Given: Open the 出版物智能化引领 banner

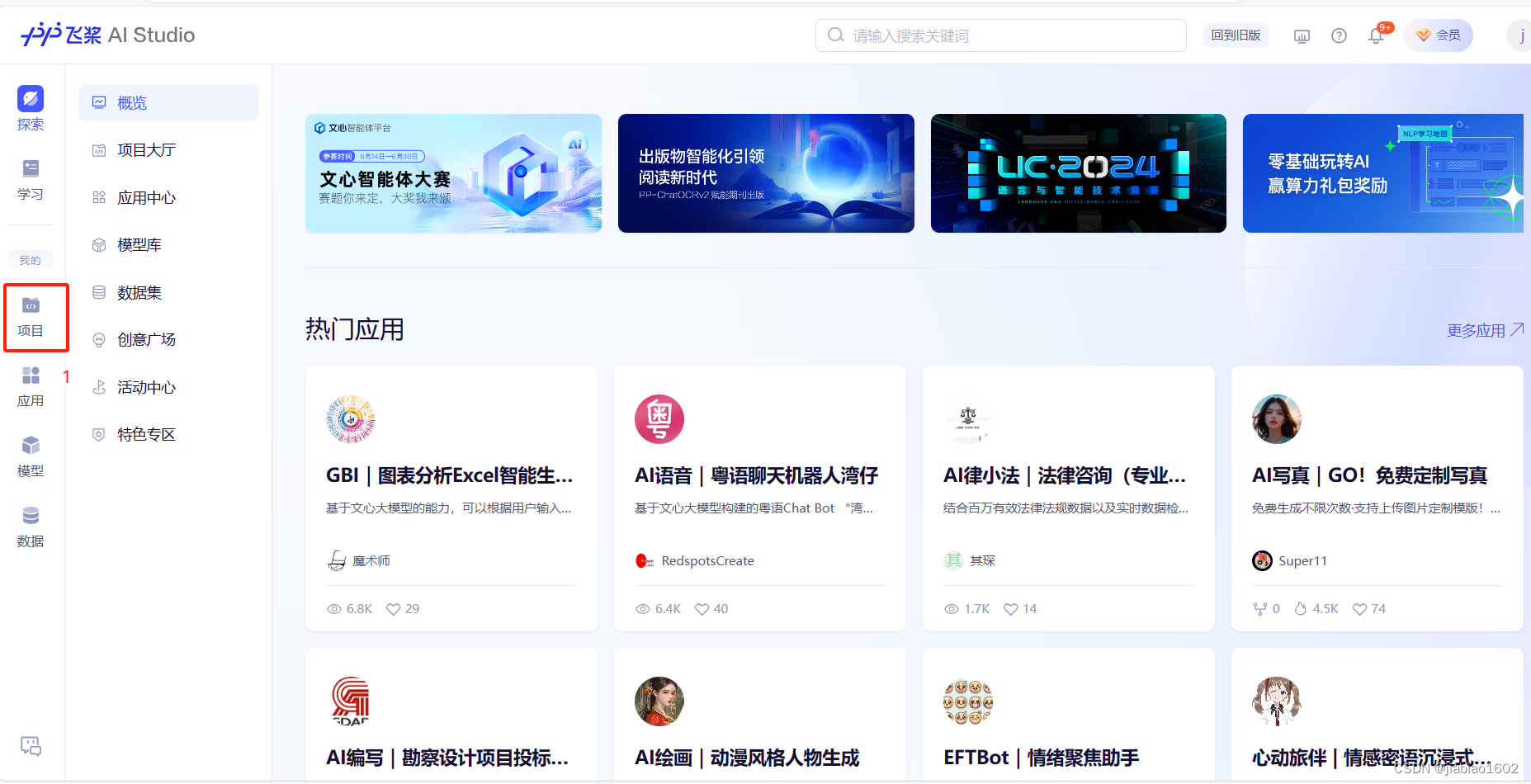Looking at the screenshot, I should pos(766,173).
